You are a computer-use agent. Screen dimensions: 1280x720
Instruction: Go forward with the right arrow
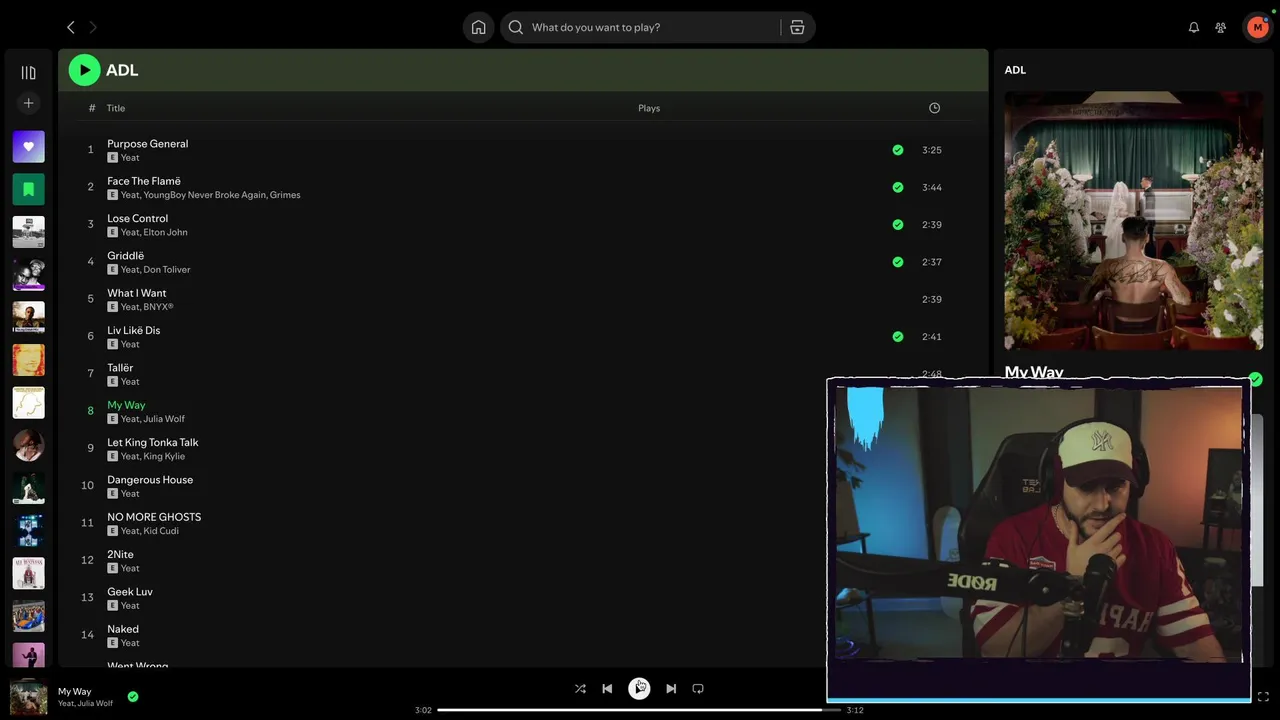[93, 27]
